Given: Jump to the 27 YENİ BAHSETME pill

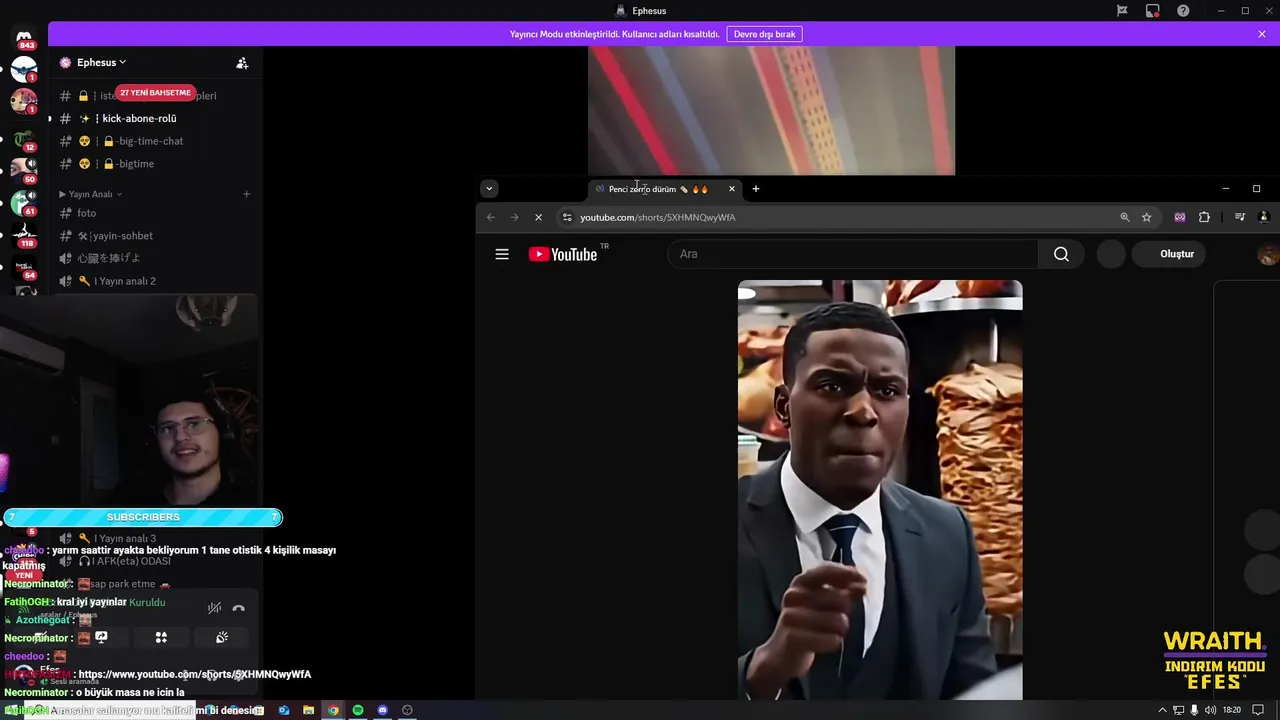Looking at the screenshot, I should point(155,92).
